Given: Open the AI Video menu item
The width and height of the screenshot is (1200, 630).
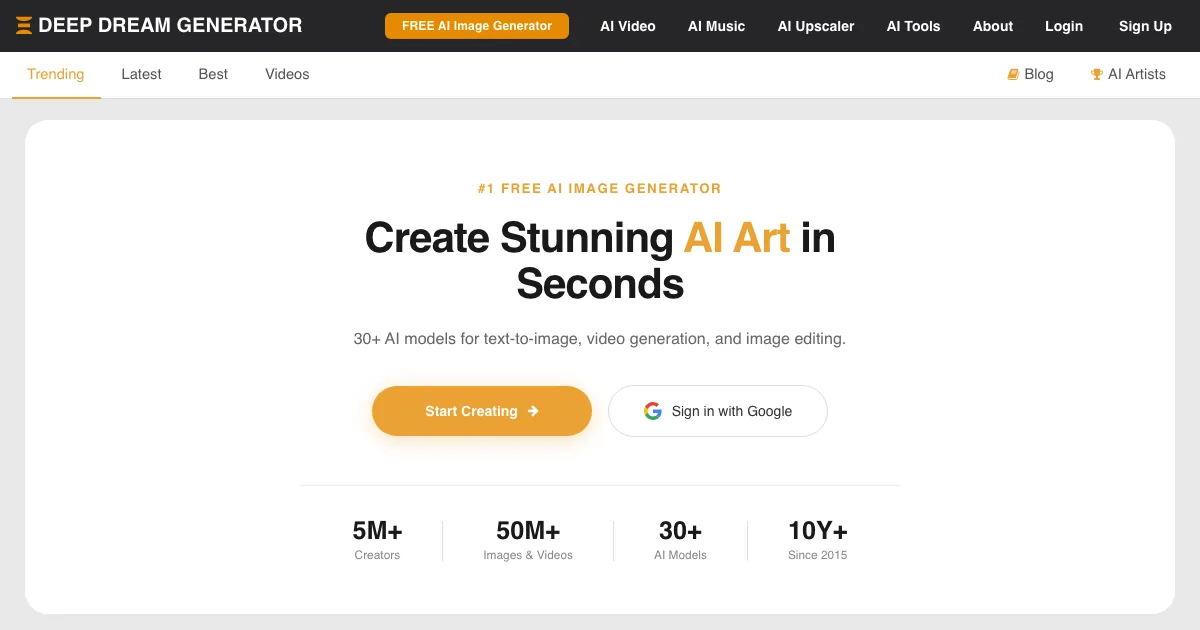Looking at the screenshot, I should pyautogui.click(x=627, y=26).
